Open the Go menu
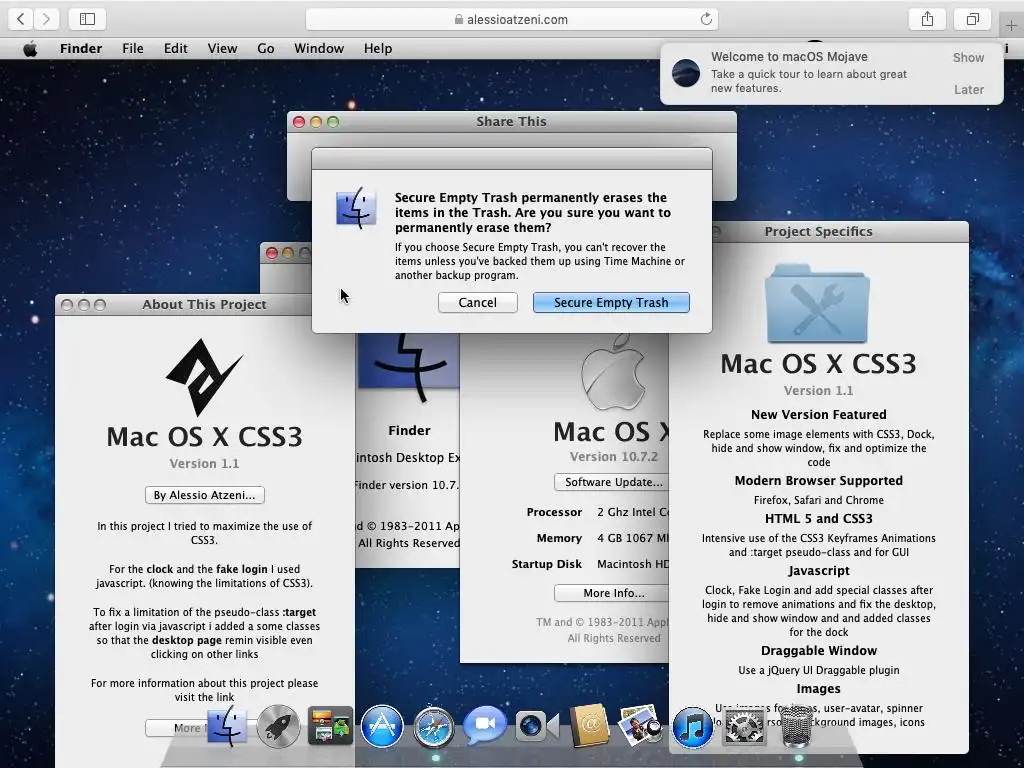This screenshot has height=768, width=1024. pyautogui.click(x=266, y=48)
